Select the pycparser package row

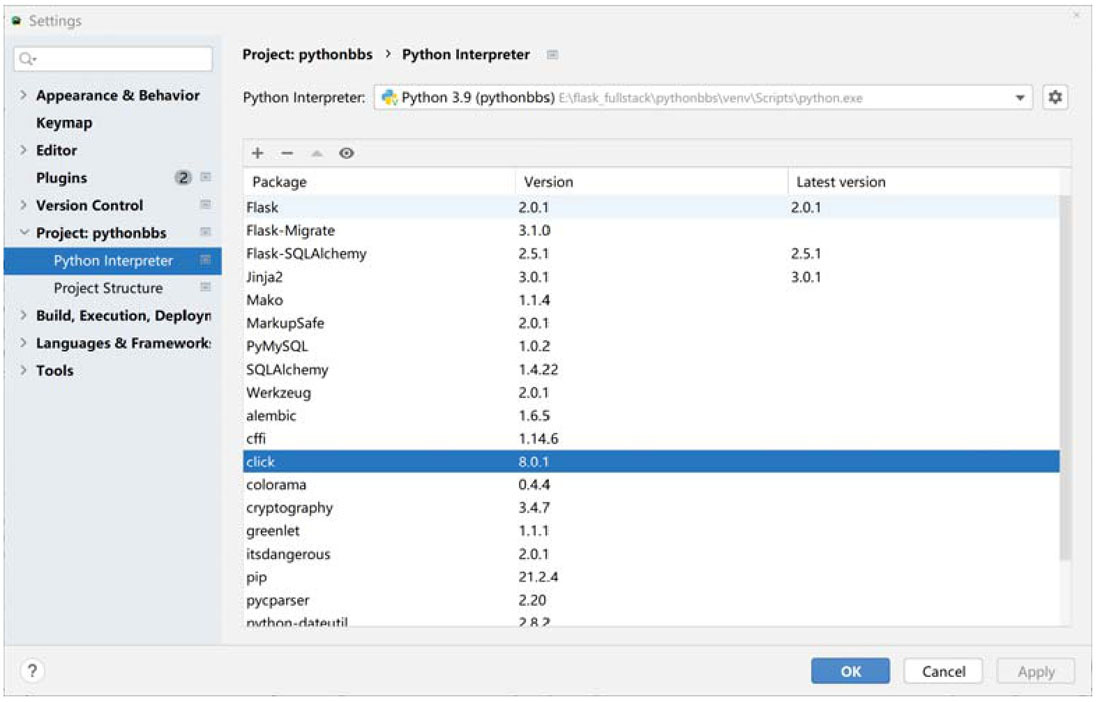tap(652, 600)
